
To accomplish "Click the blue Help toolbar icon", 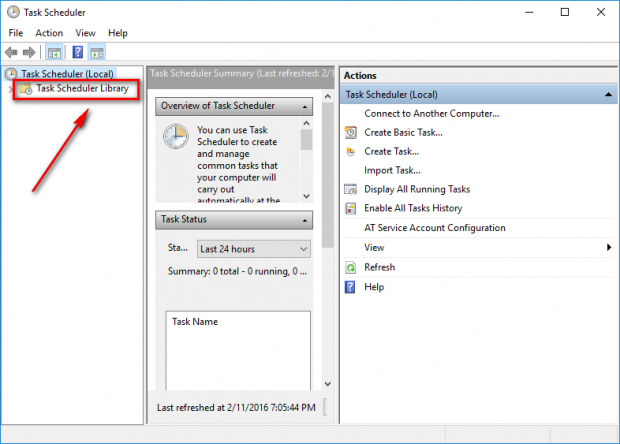I will 78,52.
